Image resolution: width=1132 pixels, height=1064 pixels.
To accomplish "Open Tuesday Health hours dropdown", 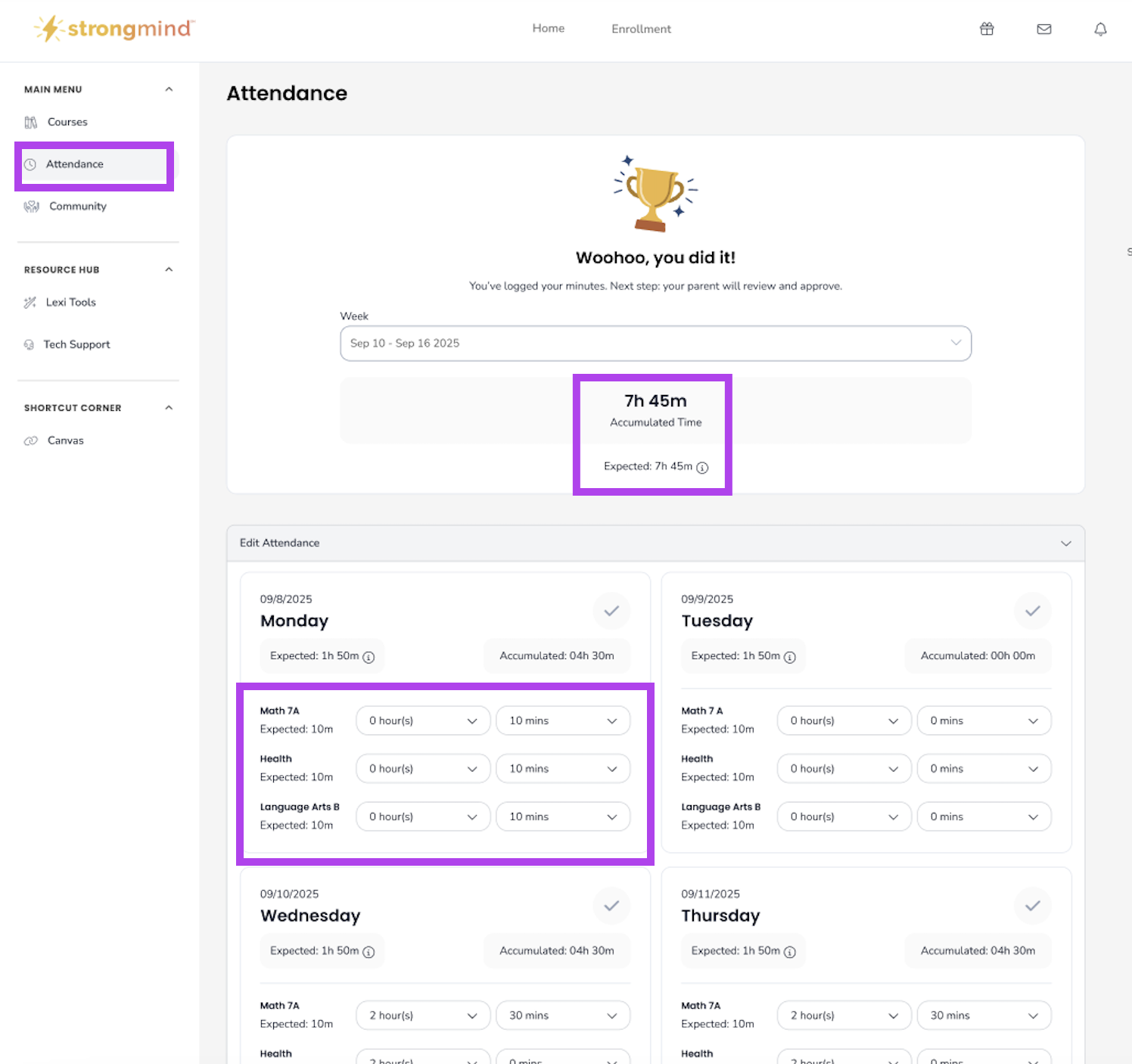I will click(x=844, y=769).
